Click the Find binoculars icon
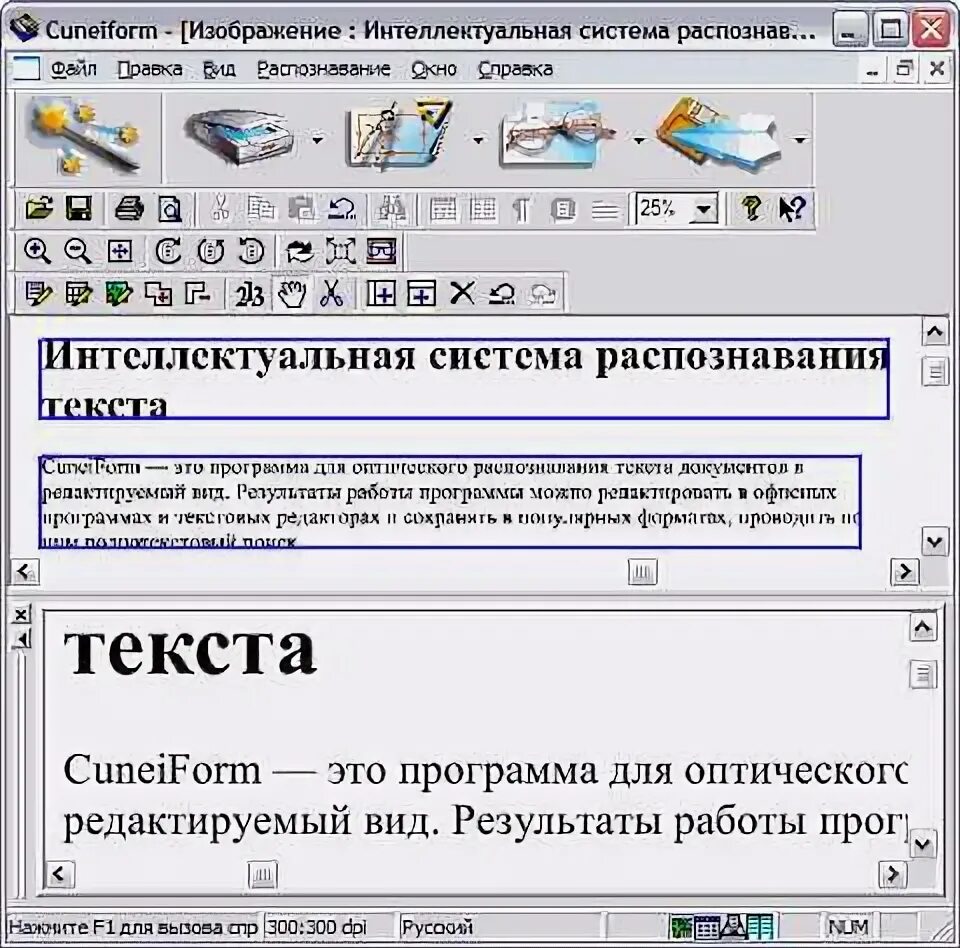 coord(390,210)
